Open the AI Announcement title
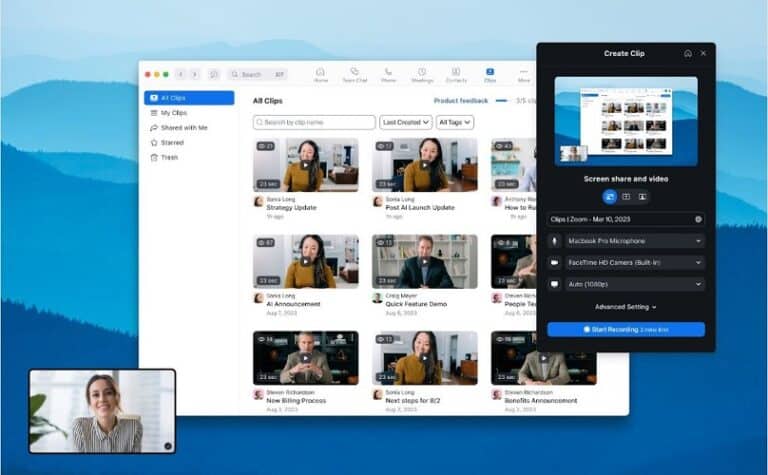 pyautogui.click(x=293, y=304)
